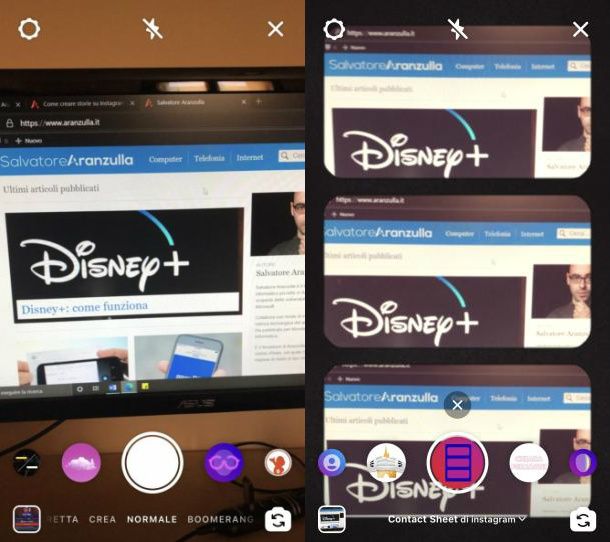Select the cathedral building filter effect
The width and height of the screenshot is (610, 542).
coord(386,463)
